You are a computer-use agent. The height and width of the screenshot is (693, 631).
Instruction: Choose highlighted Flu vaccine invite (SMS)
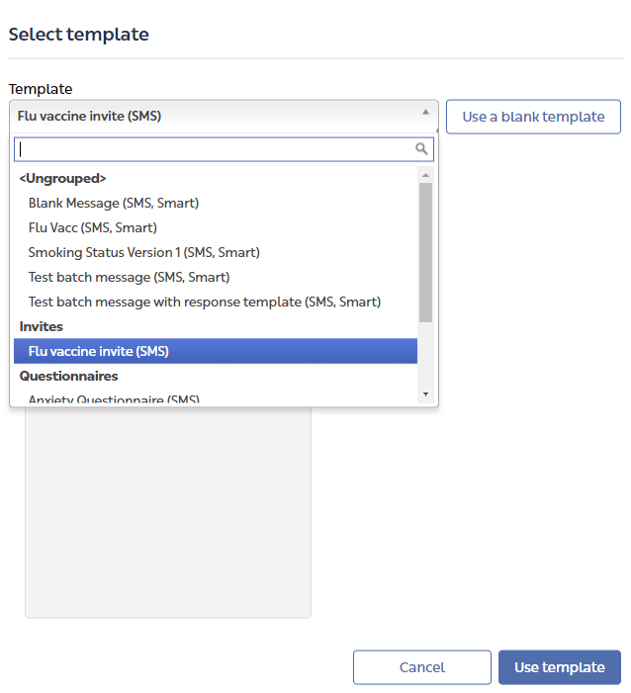[98, 351]
